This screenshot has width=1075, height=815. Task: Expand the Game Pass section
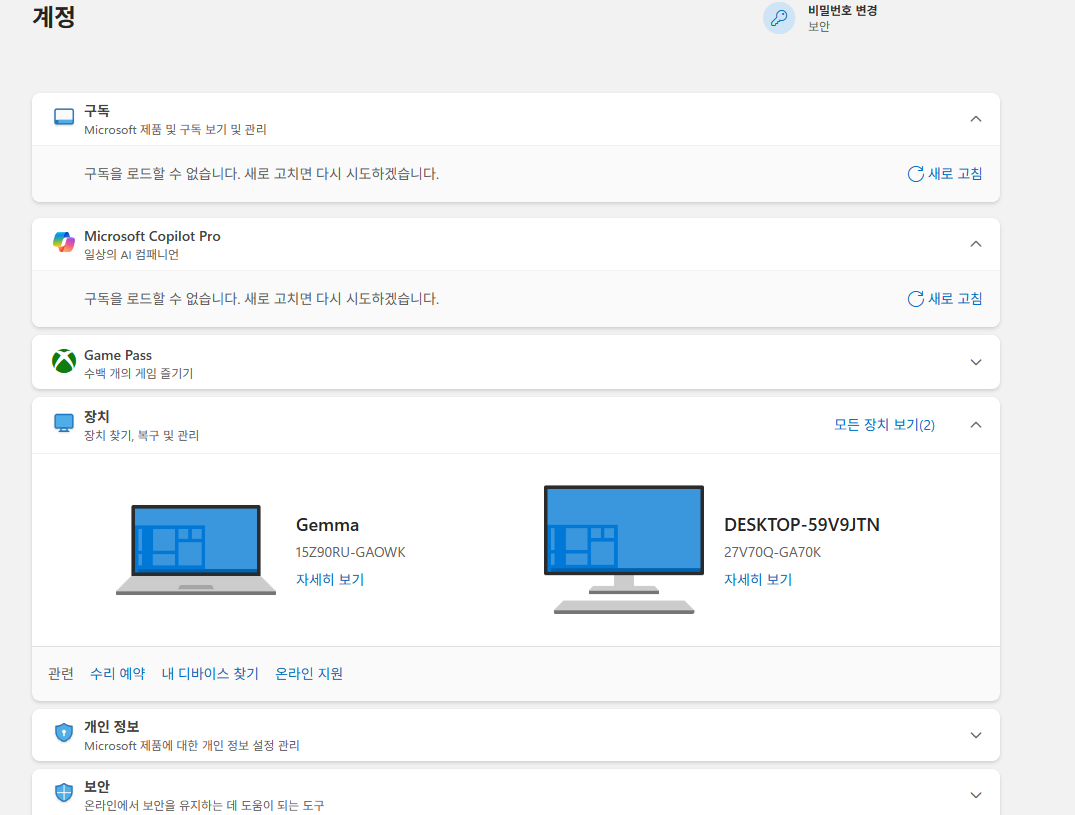(976, 362)
